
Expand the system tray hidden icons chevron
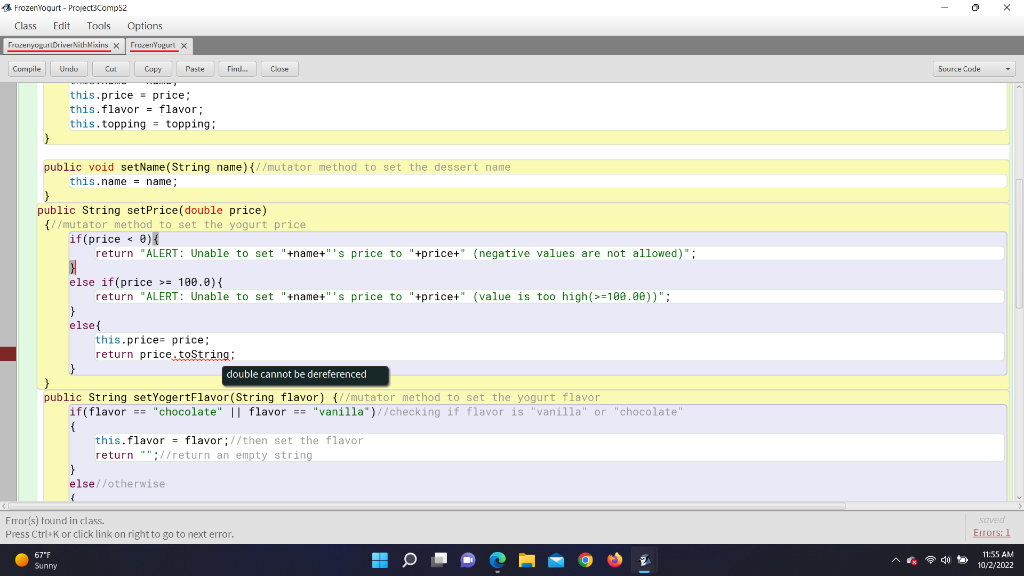897,560
